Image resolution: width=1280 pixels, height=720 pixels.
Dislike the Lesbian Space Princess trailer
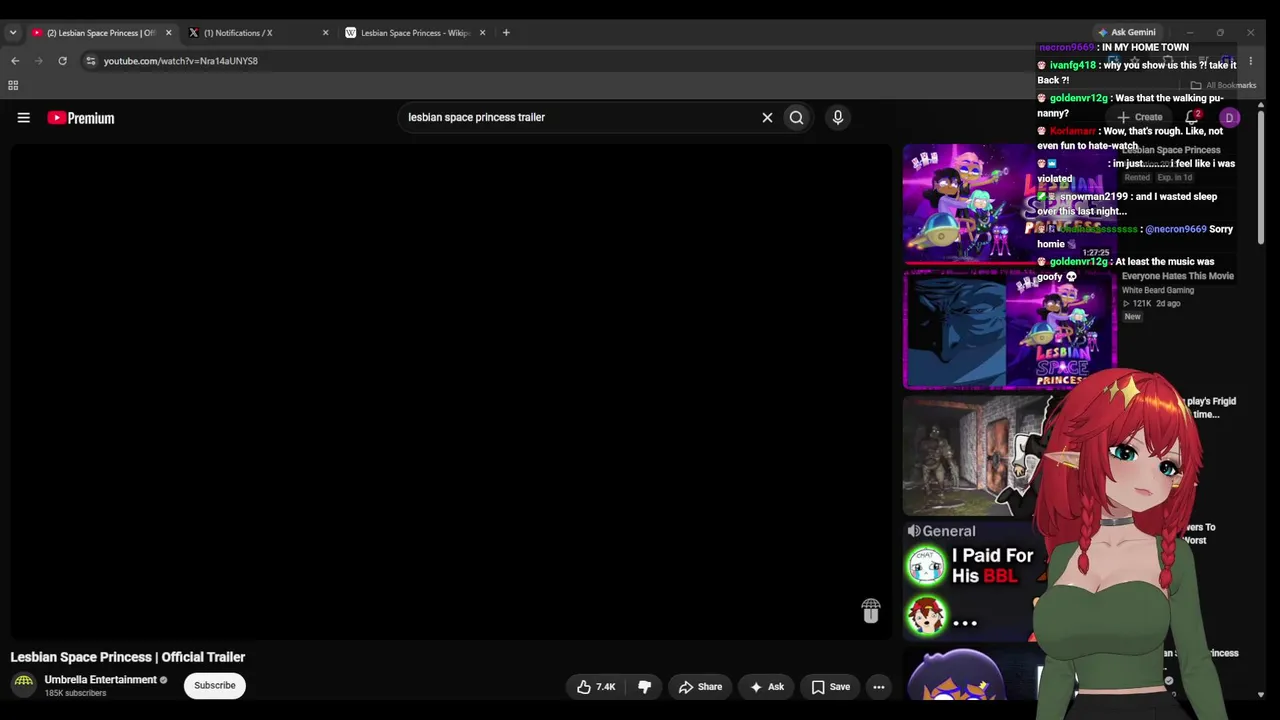pos(645,687)
